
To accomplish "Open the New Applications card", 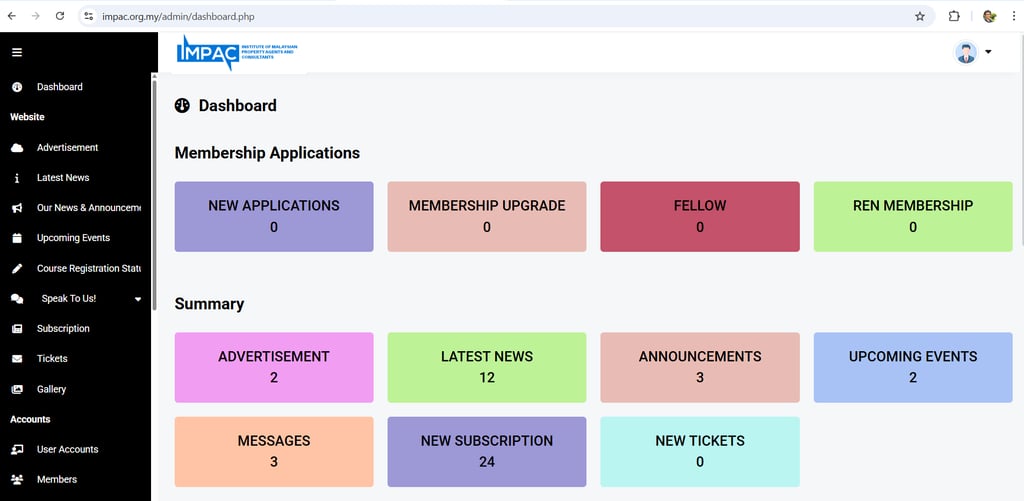I will point(274,216).
